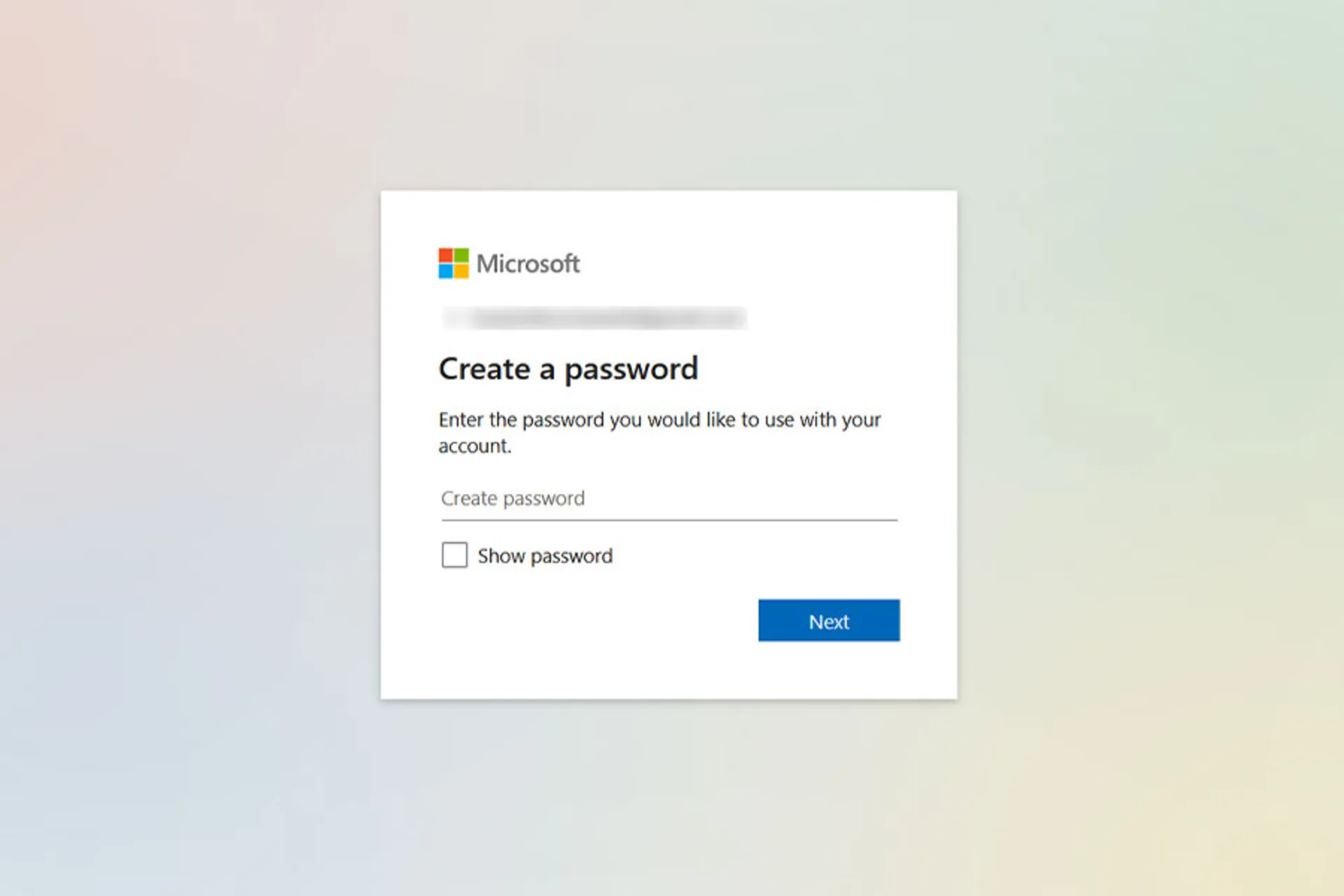Click the blurred email address line
The image size is (1344, 896).
pyautogui.click(x=594, y=318)
